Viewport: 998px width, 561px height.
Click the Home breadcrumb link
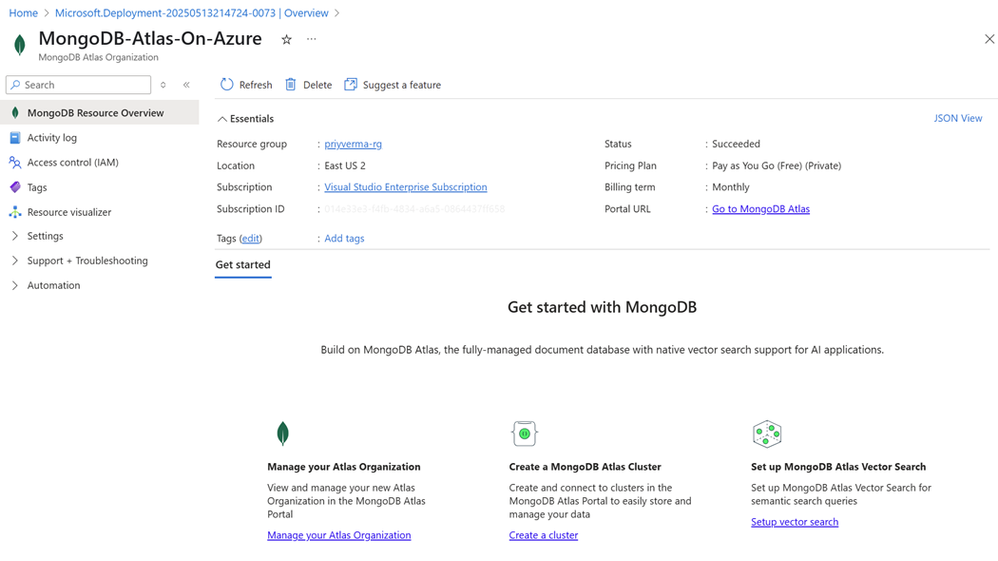pos(23,13)
